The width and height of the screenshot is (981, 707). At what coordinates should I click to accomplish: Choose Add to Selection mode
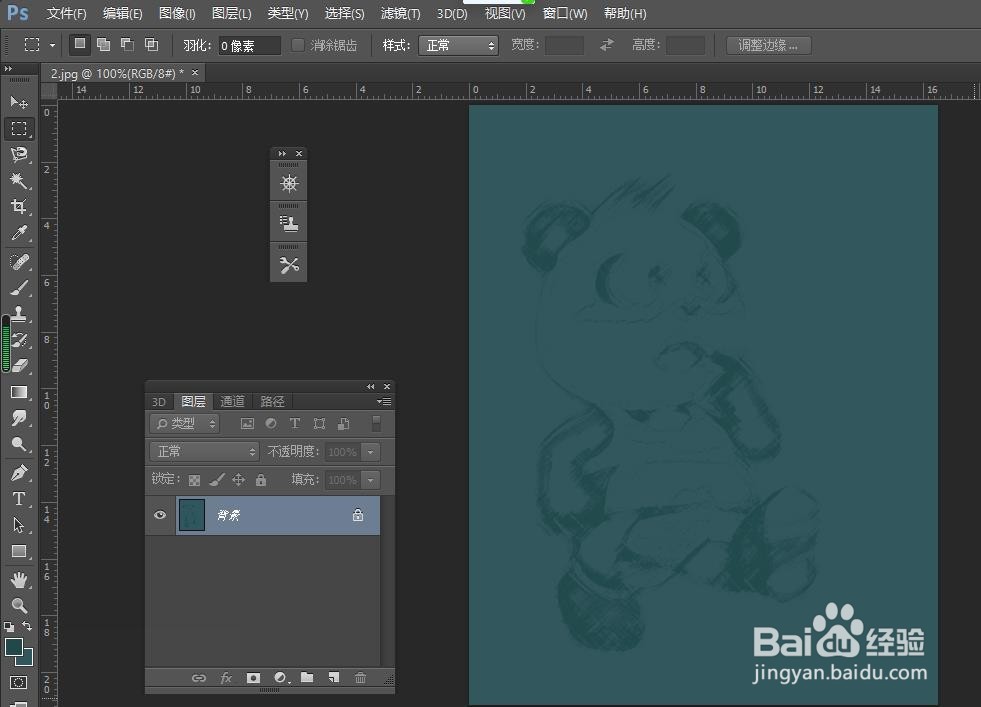(x=103, y=44)
